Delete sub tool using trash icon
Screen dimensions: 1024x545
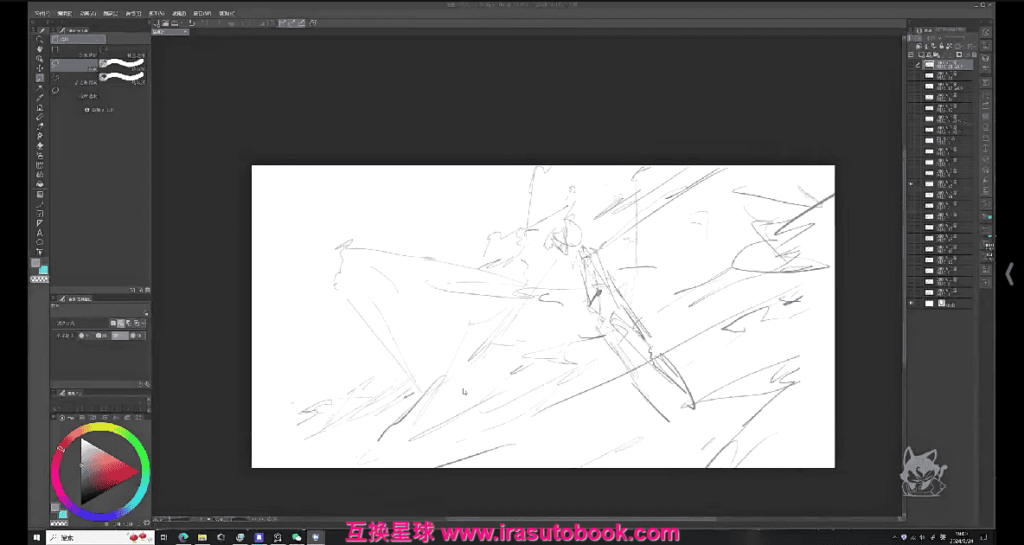[x=148, y=290]
